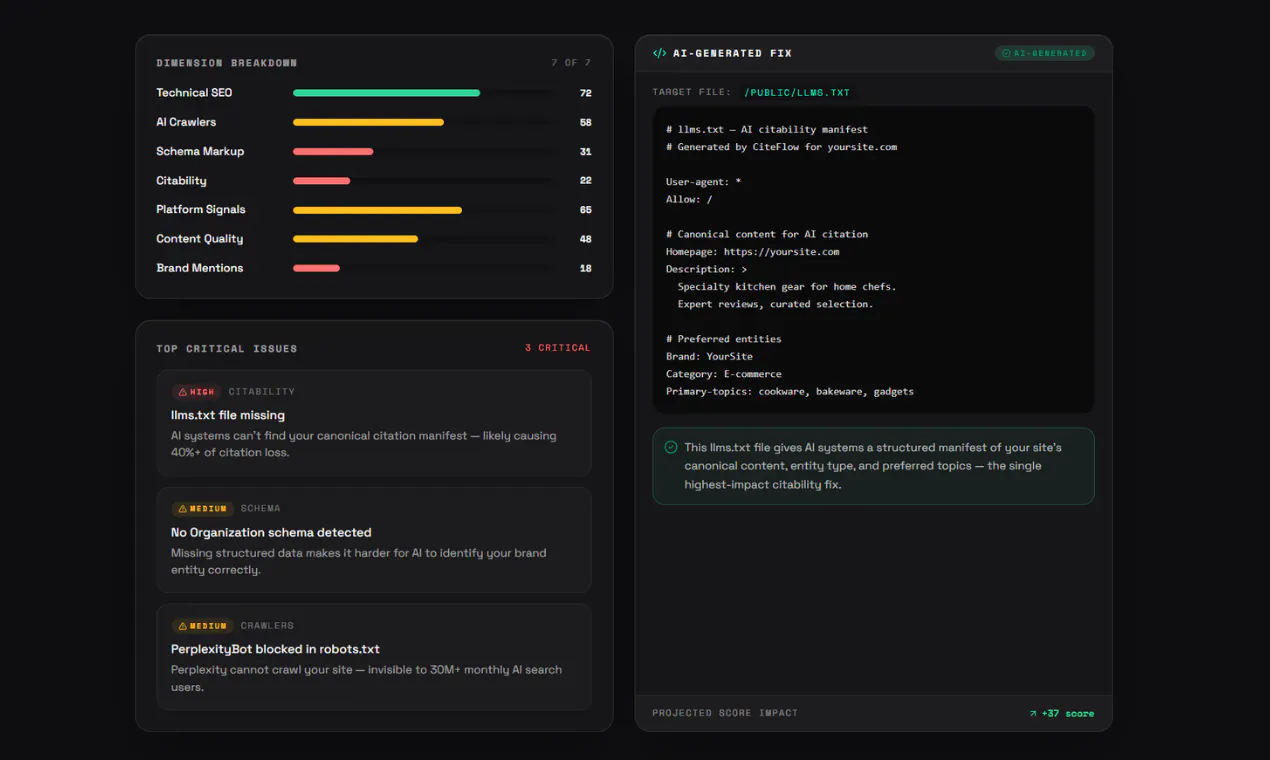Select the Technical SEO label
Image resolution: width=1270 pixels, height=760 pixels.
(194, 93)
